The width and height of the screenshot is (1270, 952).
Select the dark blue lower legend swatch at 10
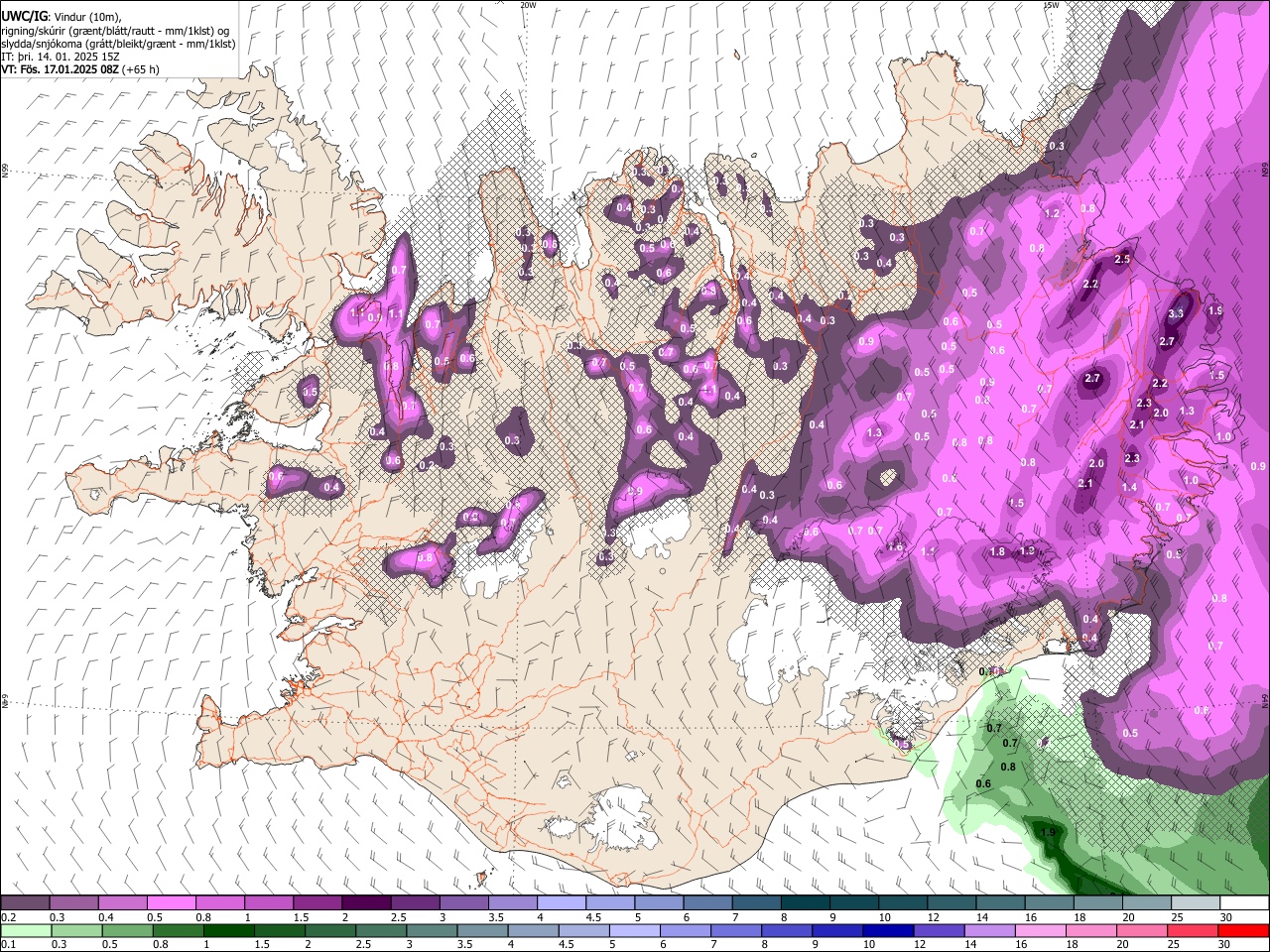tap(887, 931)
